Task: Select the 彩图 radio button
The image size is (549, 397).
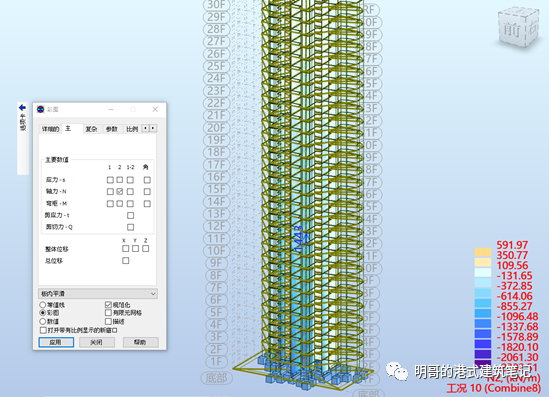Action: 43,313
